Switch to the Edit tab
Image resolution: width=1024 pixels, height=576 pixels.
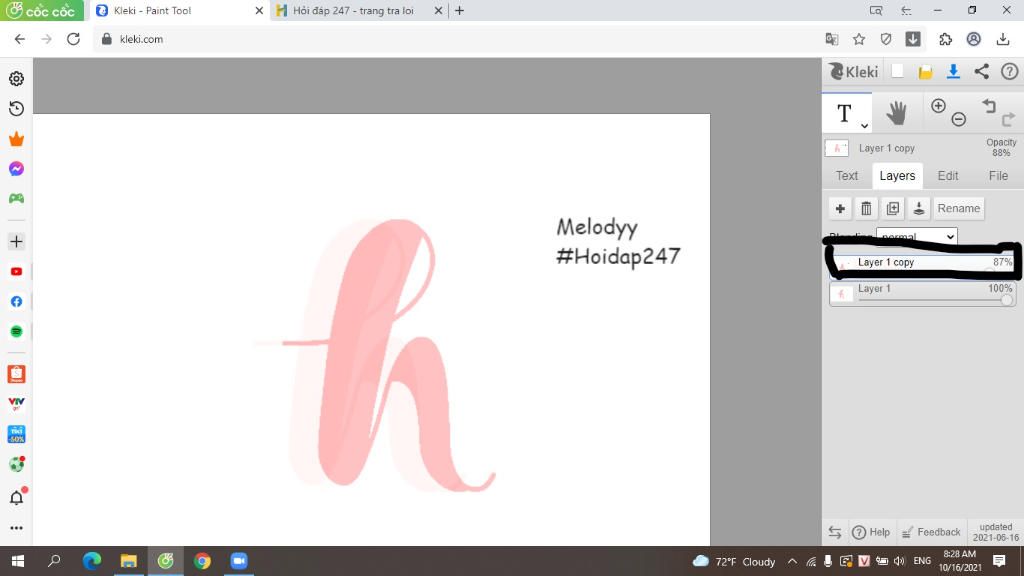coord(948,176)
